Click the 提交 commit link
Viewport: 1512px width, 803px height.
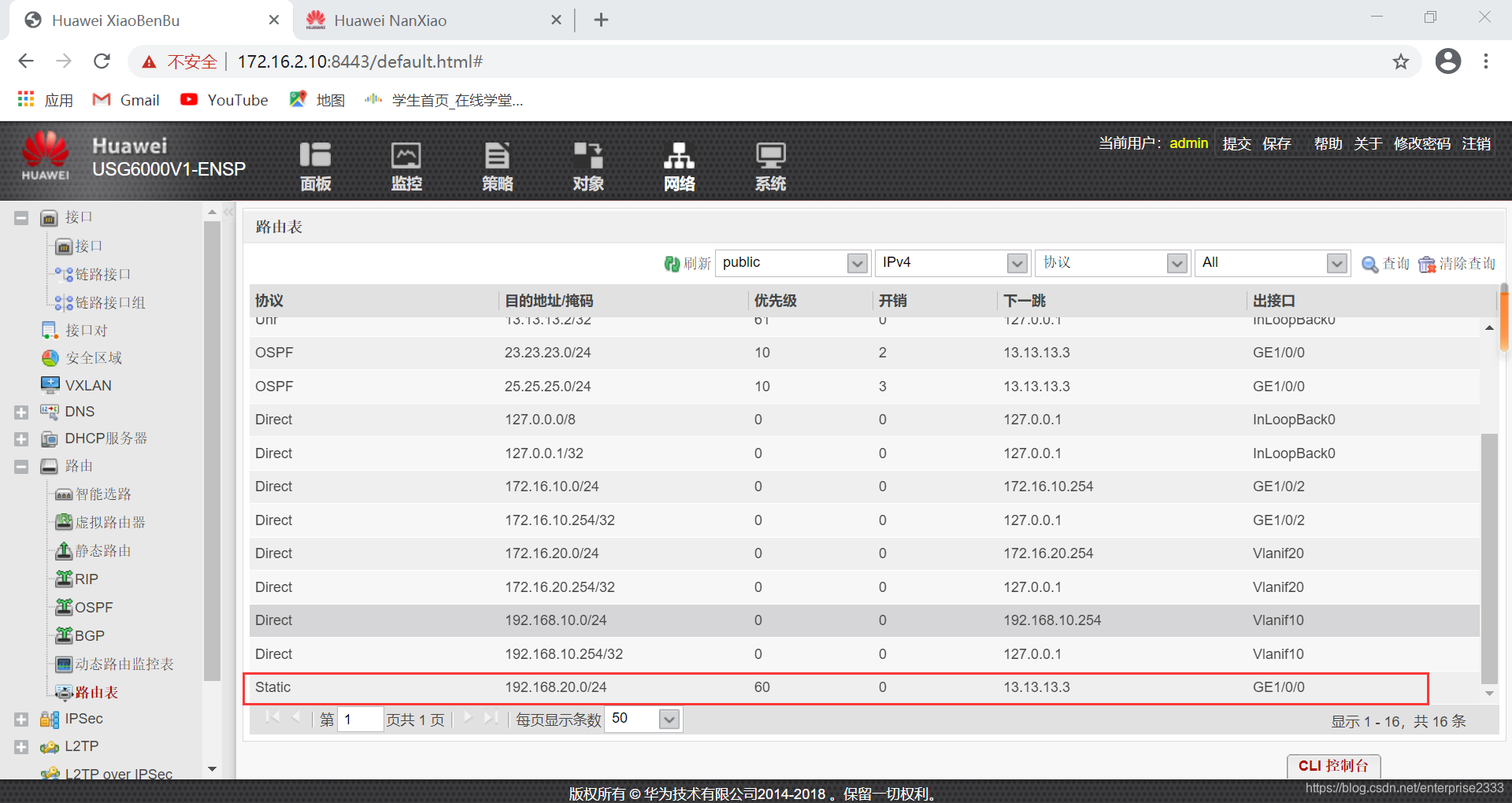(x=1236, y=143)
